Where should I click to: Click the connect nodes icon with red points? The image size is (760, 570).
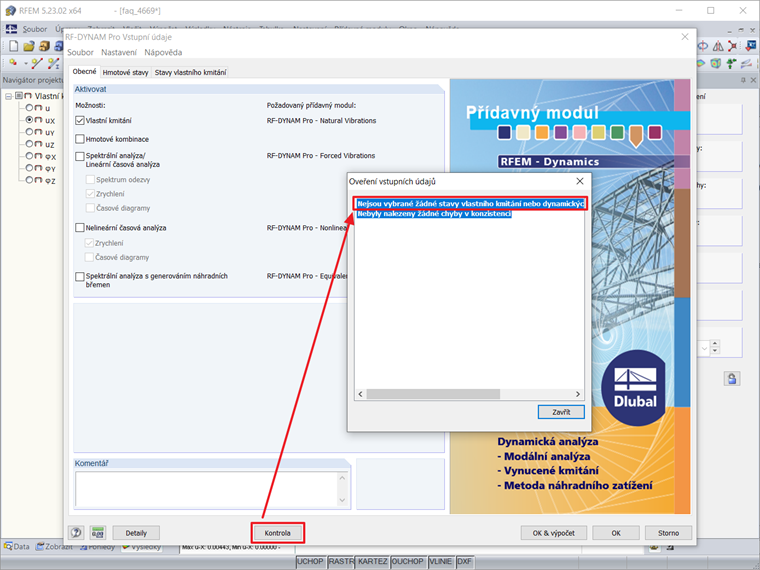coord(733,46)
